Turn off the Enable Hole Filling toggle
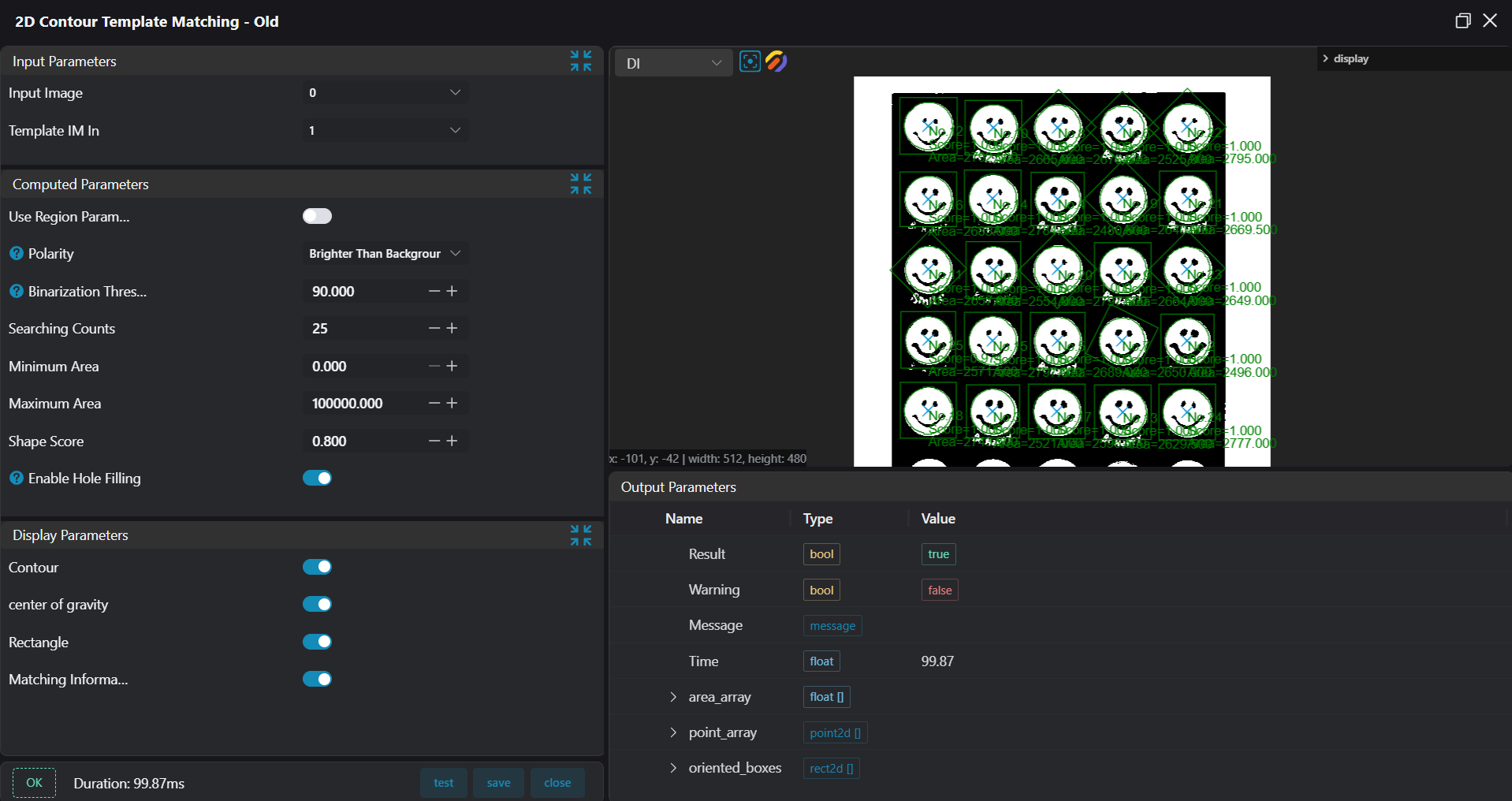This screenshot has height=801, width=1512. pyautogui.click(x=317, y=478)
